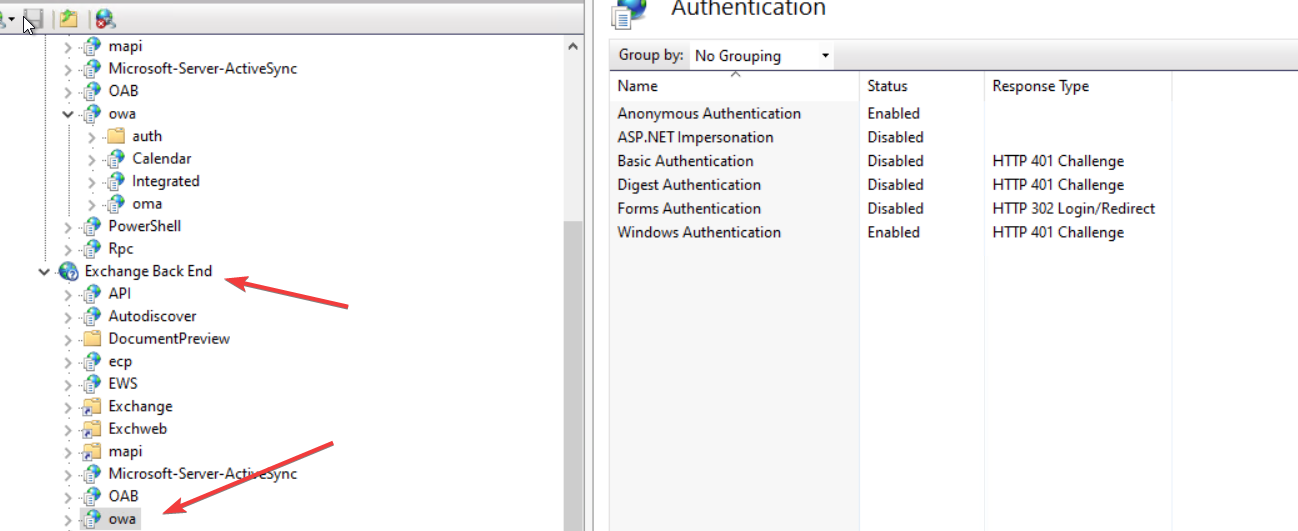Open the toolbar dropdown arrow beside the Save icon
This screenshot has width=1298, height=531.
pyautogui.click(x=9, y=18)
